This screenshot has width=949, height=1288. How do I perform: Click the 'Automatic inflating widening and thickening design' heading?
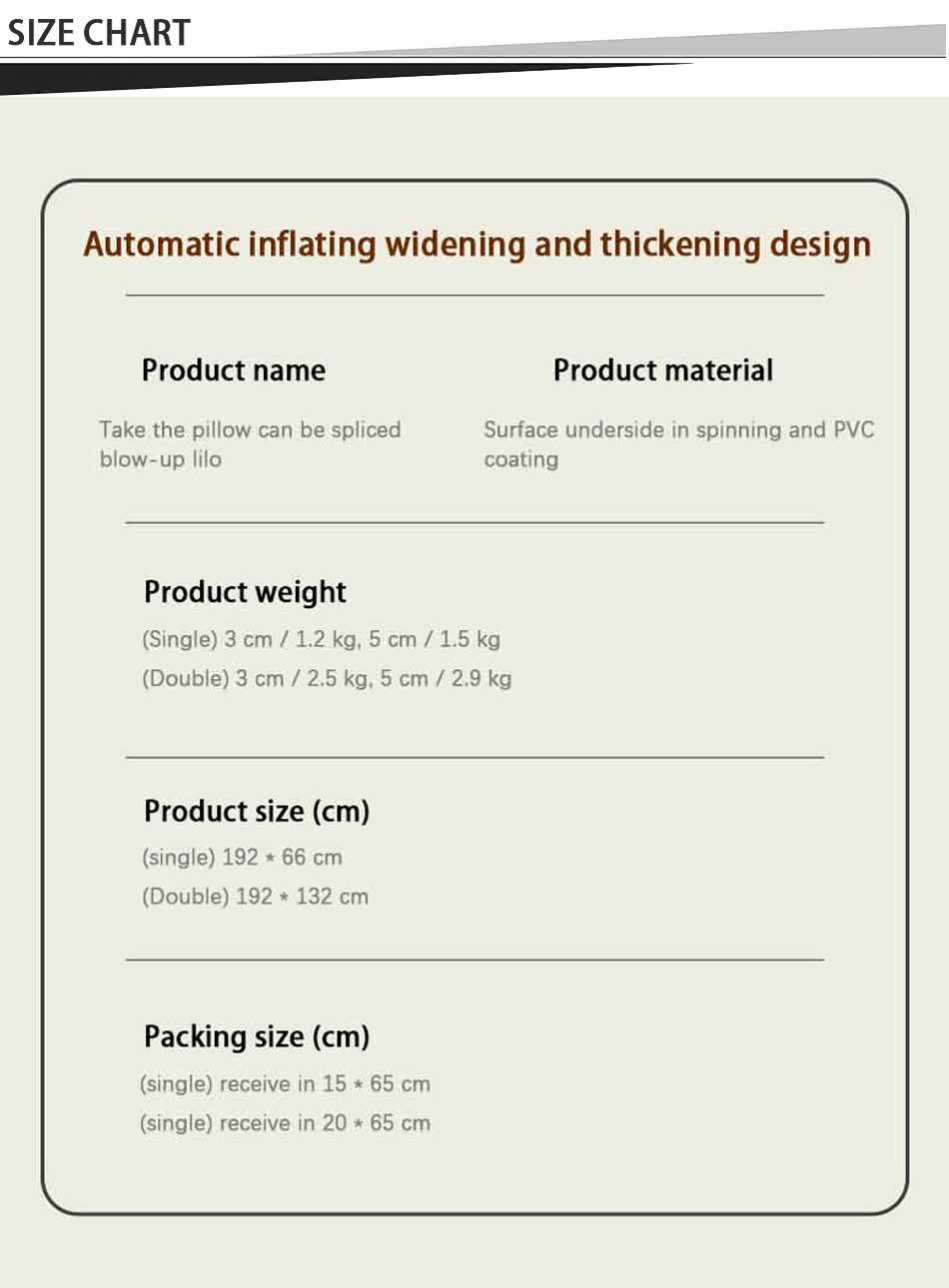476,245
